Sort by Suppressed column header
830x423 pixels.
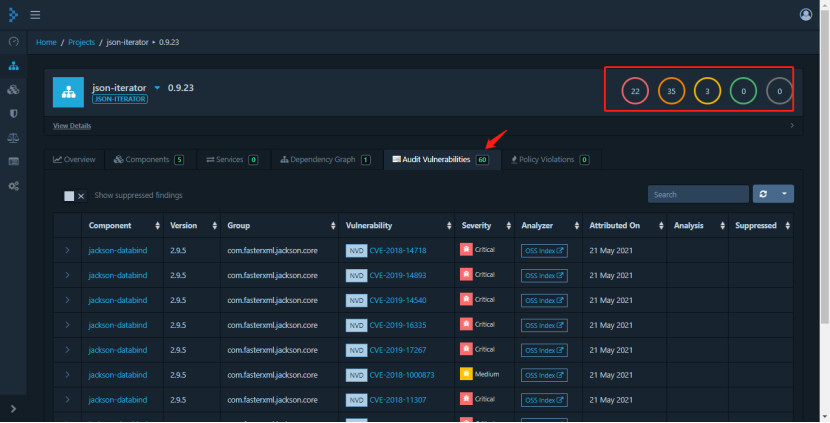(x=761, y=226)
